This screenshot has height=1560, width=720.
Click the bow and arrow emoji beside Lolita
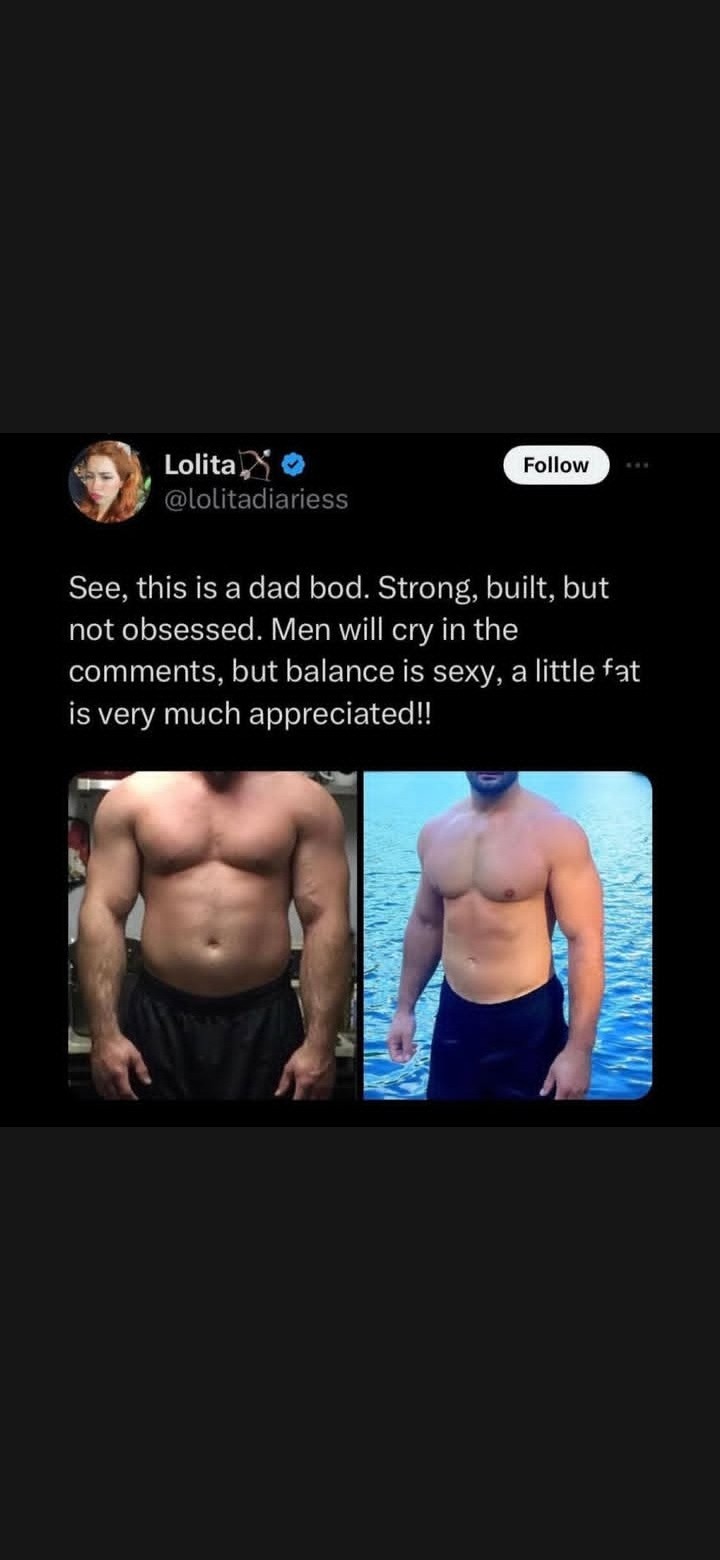pyautogui.click(x=256, y=464)
